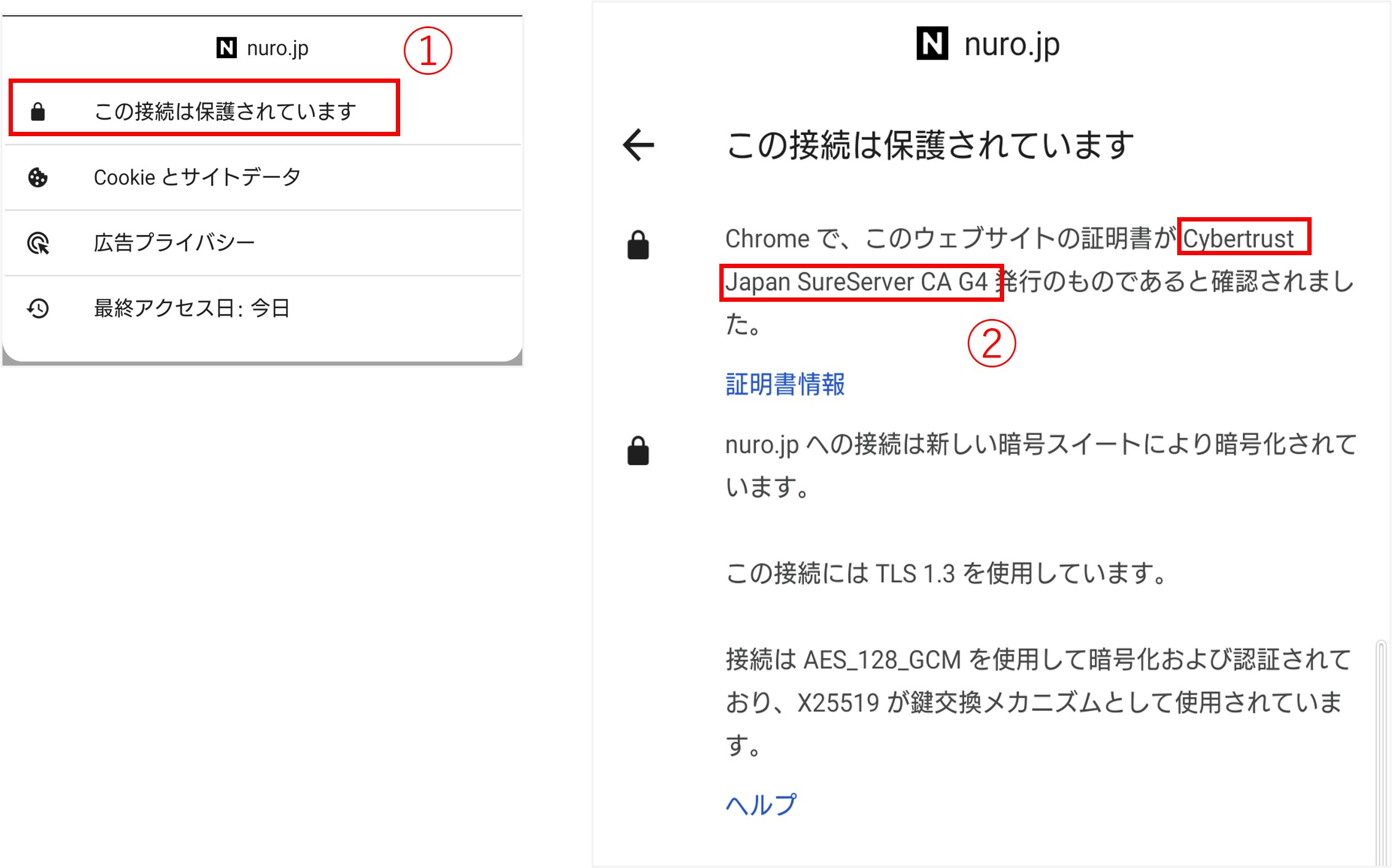Click lock icon beside certificate text
This screenshot has width=1392, height=868.
[638, 245]
